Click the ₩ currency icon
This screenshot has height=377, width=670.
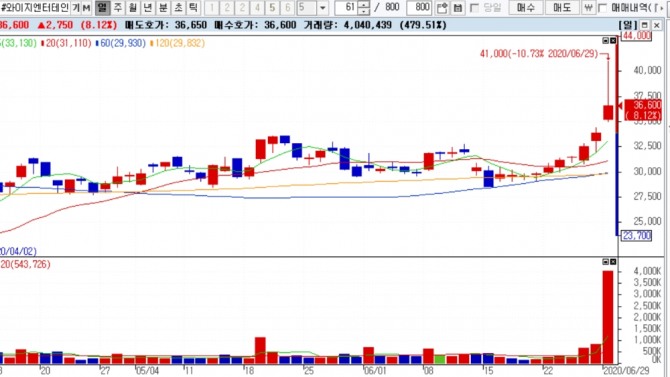click(588, 7)
